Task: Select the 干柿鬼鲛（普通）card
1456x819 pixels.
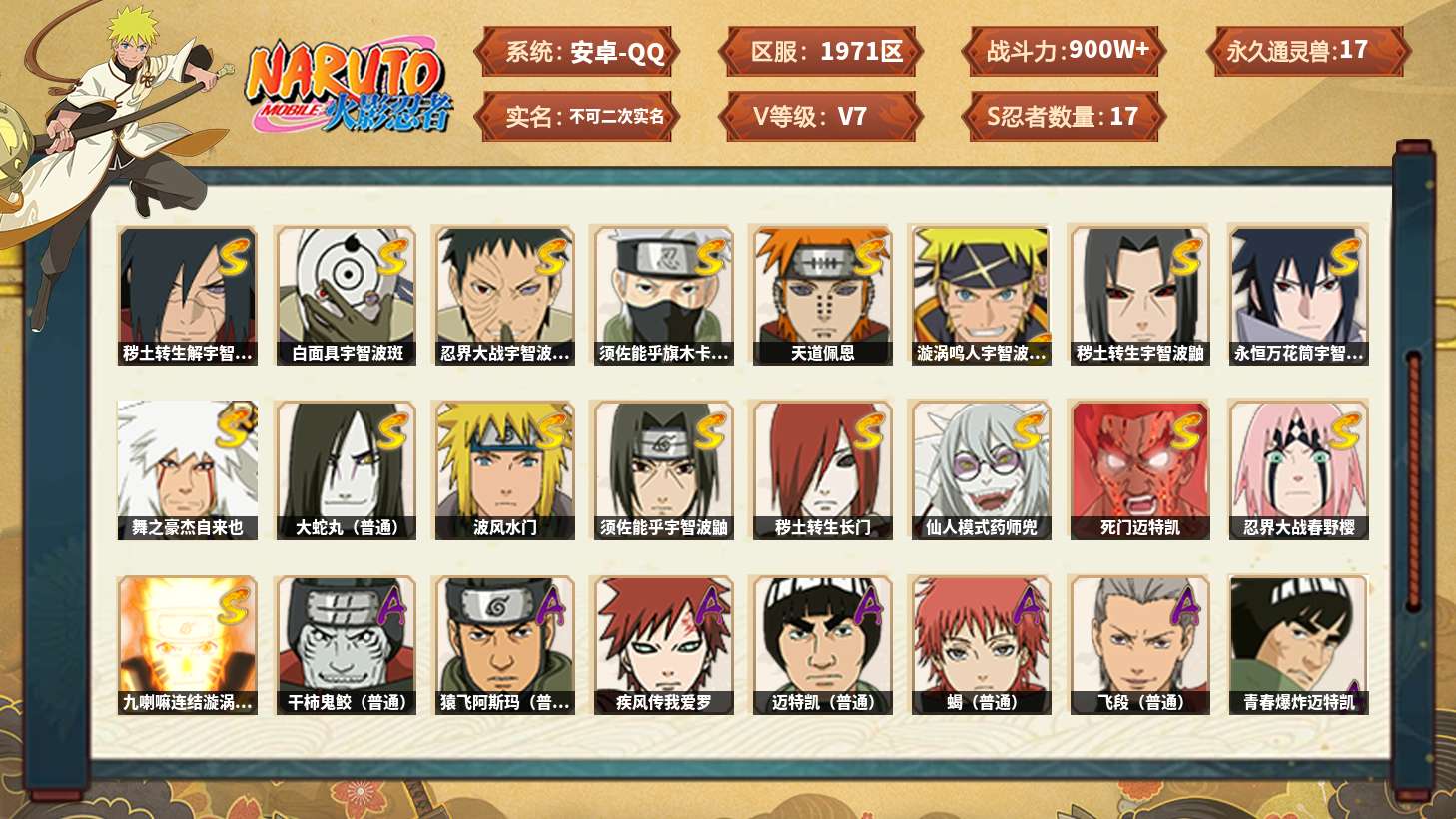Action: pos(346,645)
